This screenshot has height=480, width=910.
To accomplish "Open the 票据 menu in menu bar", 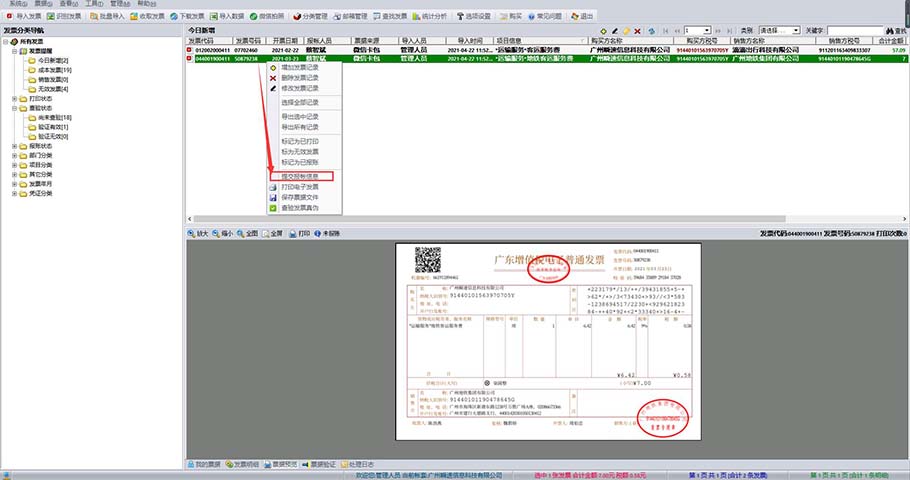I will [43, 4].
